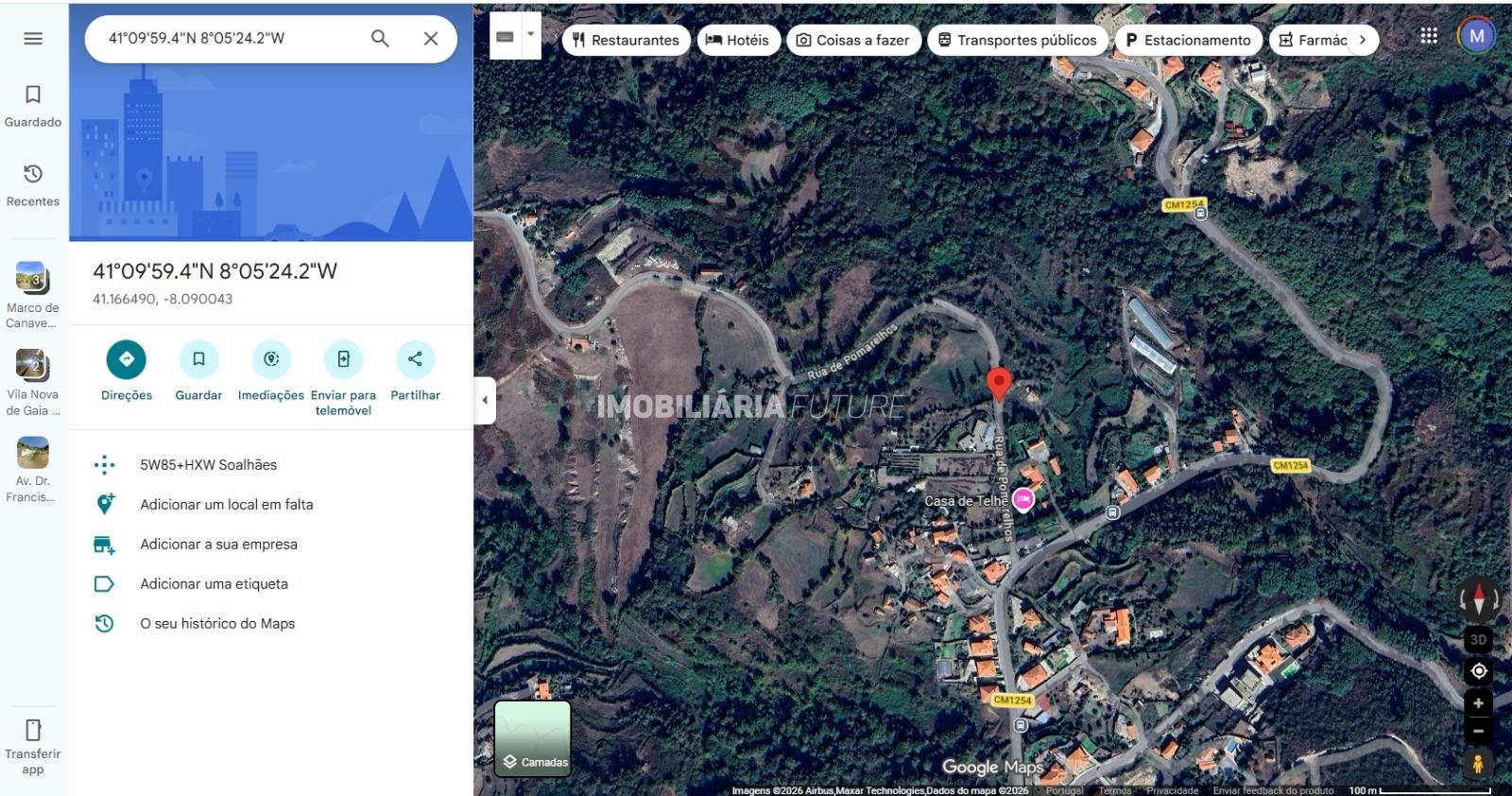Click the Pegman Street View icon
1512x796 pixels.
(x=1478, y=763)
